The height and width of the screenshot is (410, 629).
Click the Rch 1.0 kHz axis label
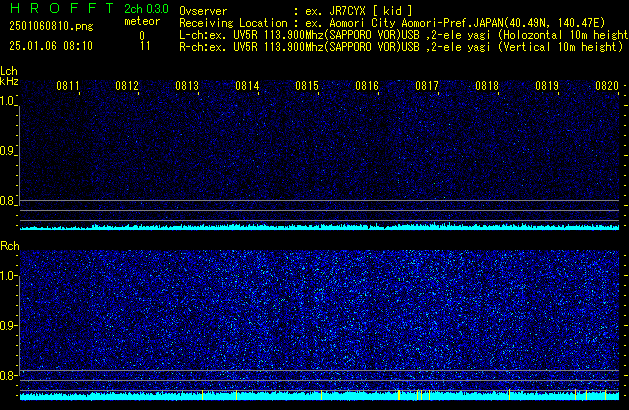7,276
